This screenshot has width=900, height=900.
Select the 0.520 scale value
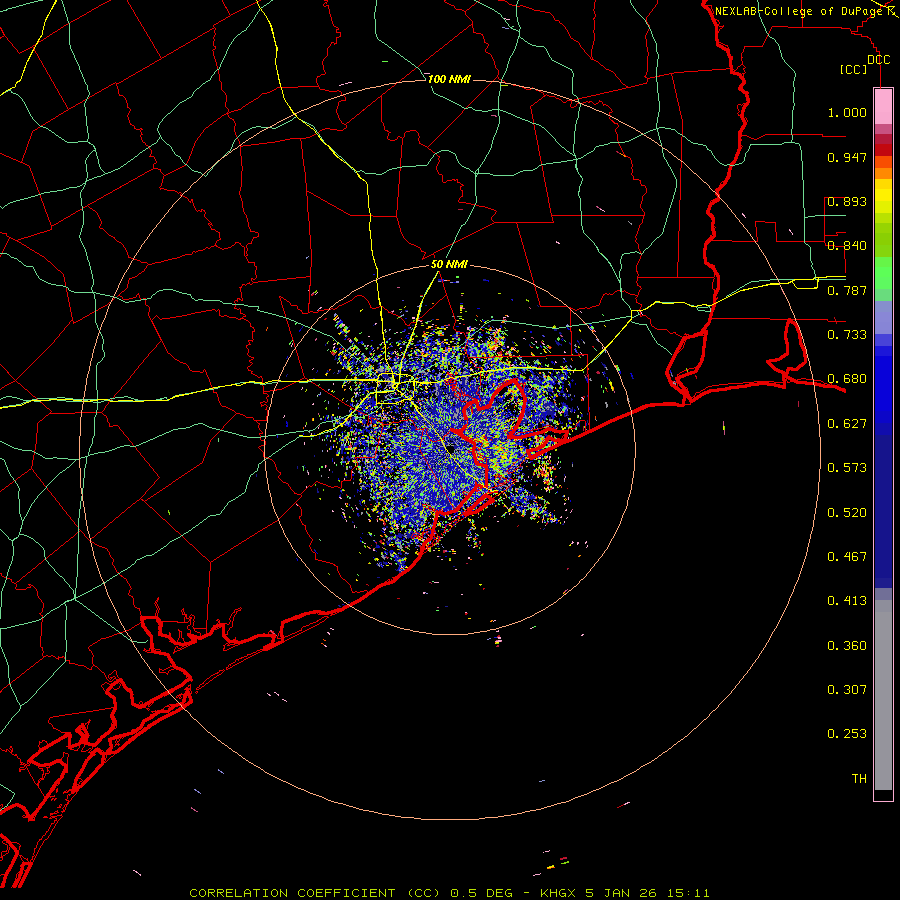coord(847,513)
